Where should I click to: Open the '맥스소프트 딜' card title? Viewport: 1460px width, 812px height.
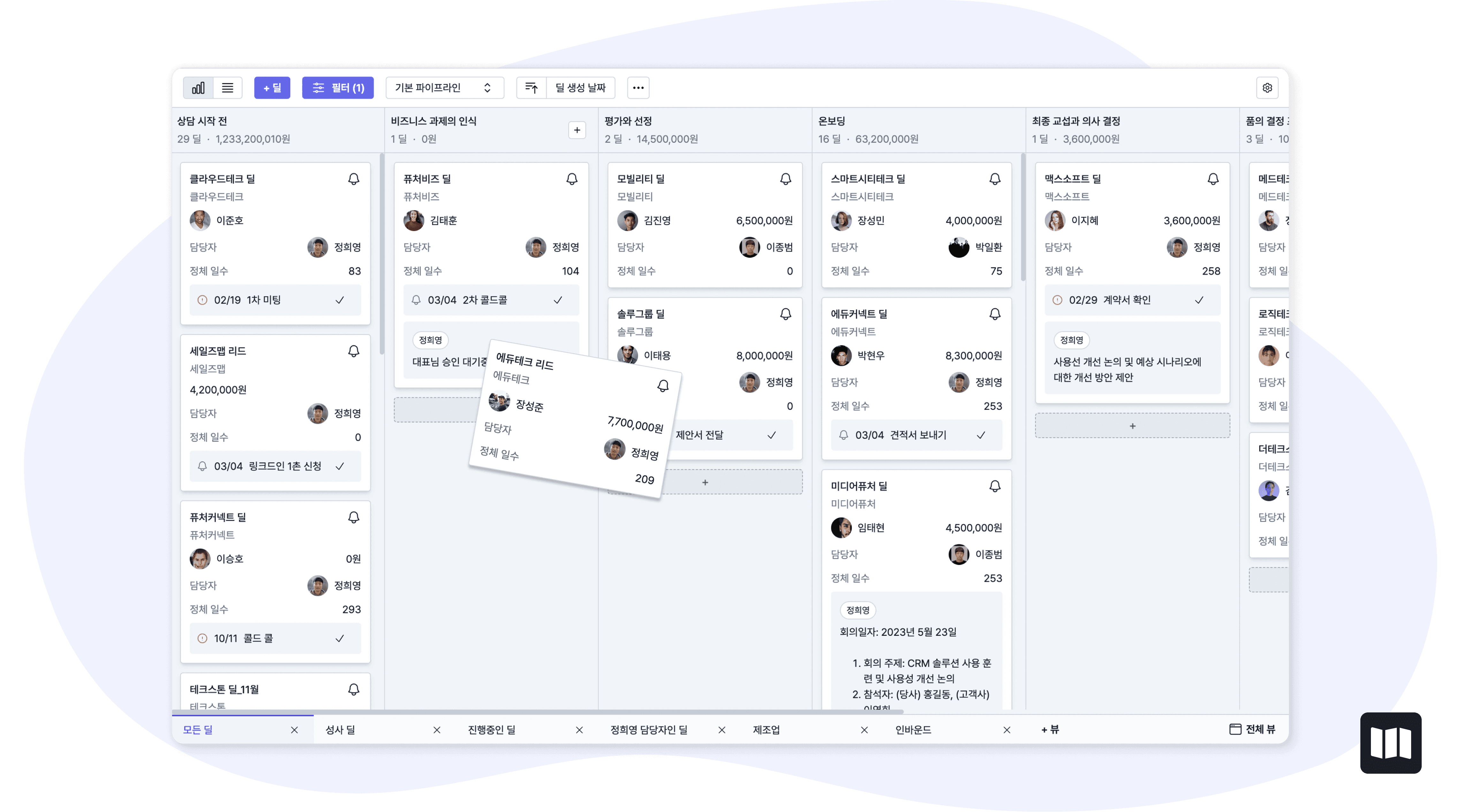pos(1072,179)
